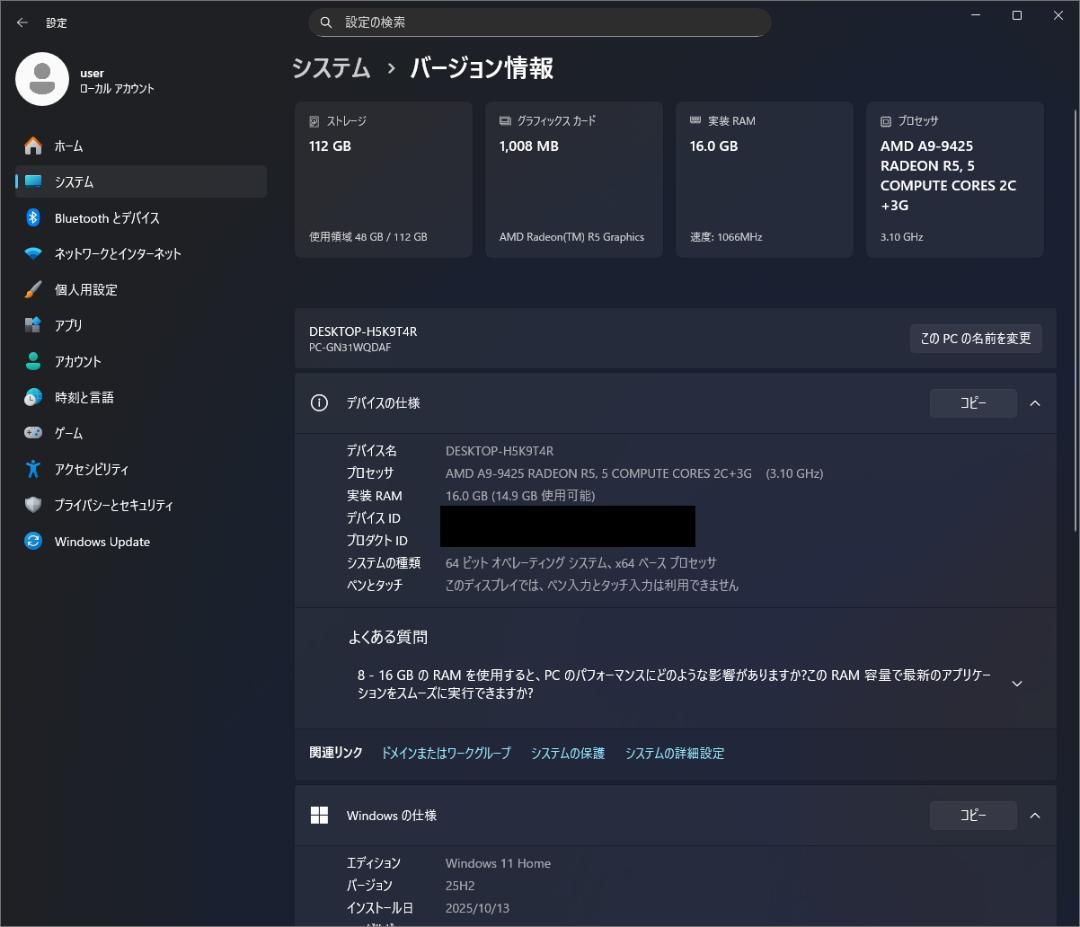Image resolution: width=1080 pixels, height=927 pixels.
Task: Open Windows Update from the sidebar
Action: click(101, 541)
